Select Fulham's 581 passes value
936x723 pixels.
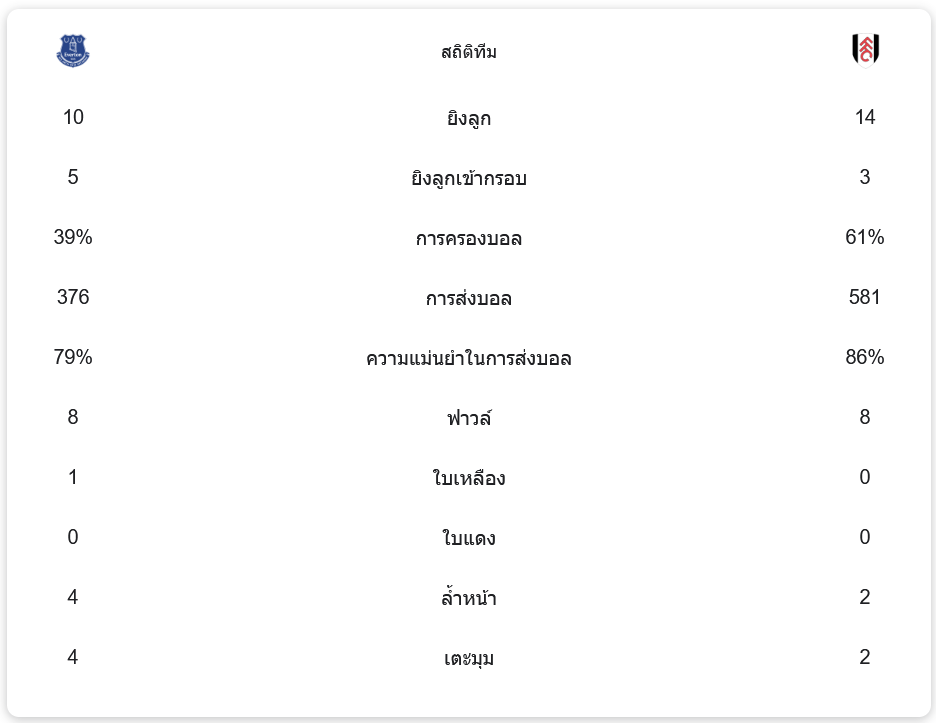tap(864, 297)
